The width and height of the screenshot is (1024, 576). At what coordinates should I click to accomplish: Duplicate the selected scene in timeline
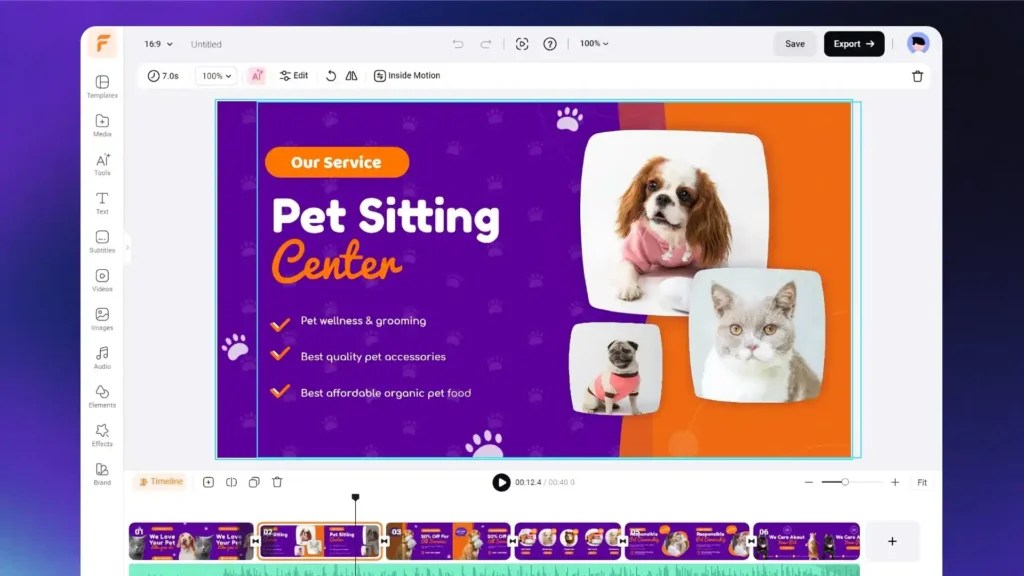(254, 482)
